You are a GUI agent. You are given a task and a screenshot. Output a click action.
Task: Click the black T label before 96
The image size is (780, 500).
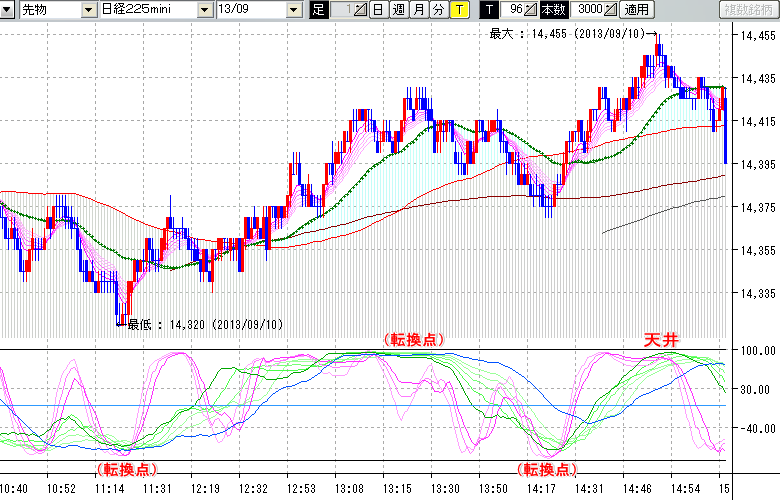tap(489, 10)
